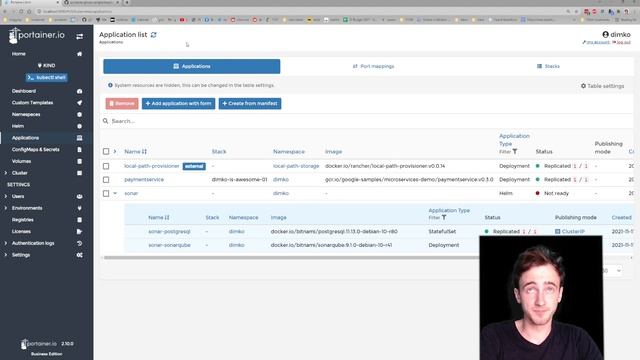Click the Helm icon in sidebar
Viewport: 640px width, 360px height.
[80, 127]
